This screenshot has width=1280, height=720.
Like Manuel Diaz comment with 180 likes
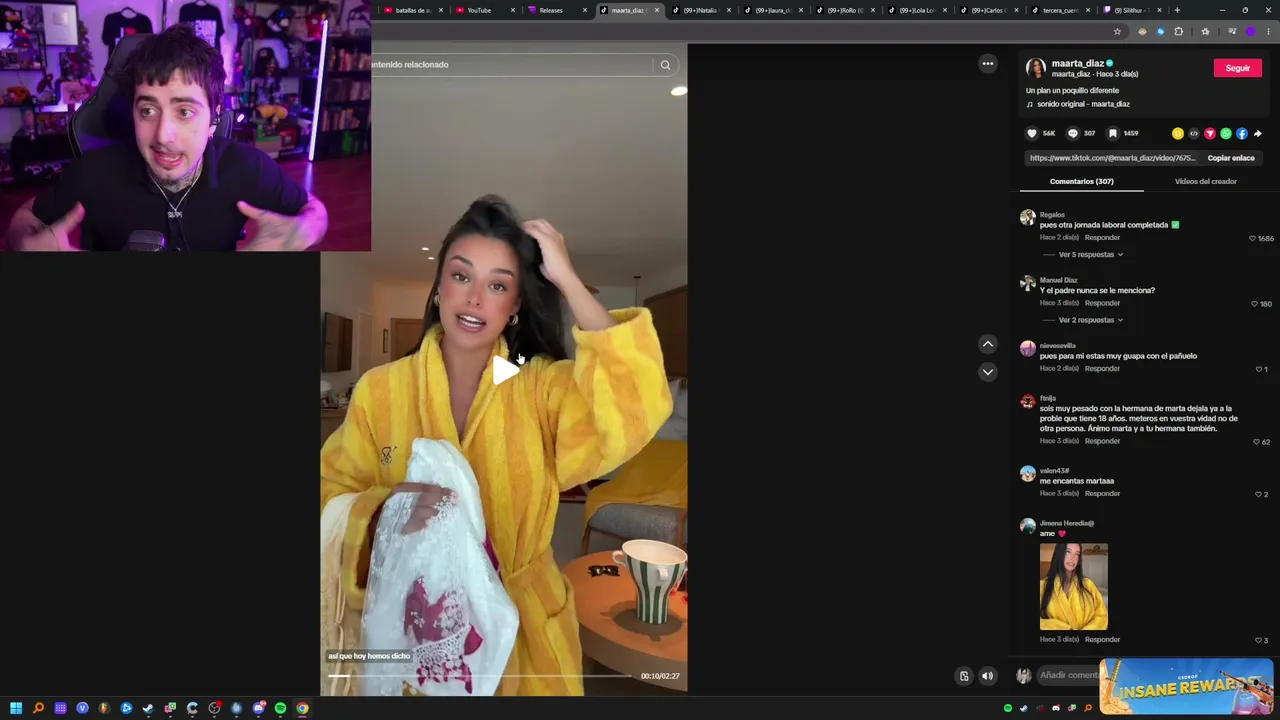tap(1254, 304)
